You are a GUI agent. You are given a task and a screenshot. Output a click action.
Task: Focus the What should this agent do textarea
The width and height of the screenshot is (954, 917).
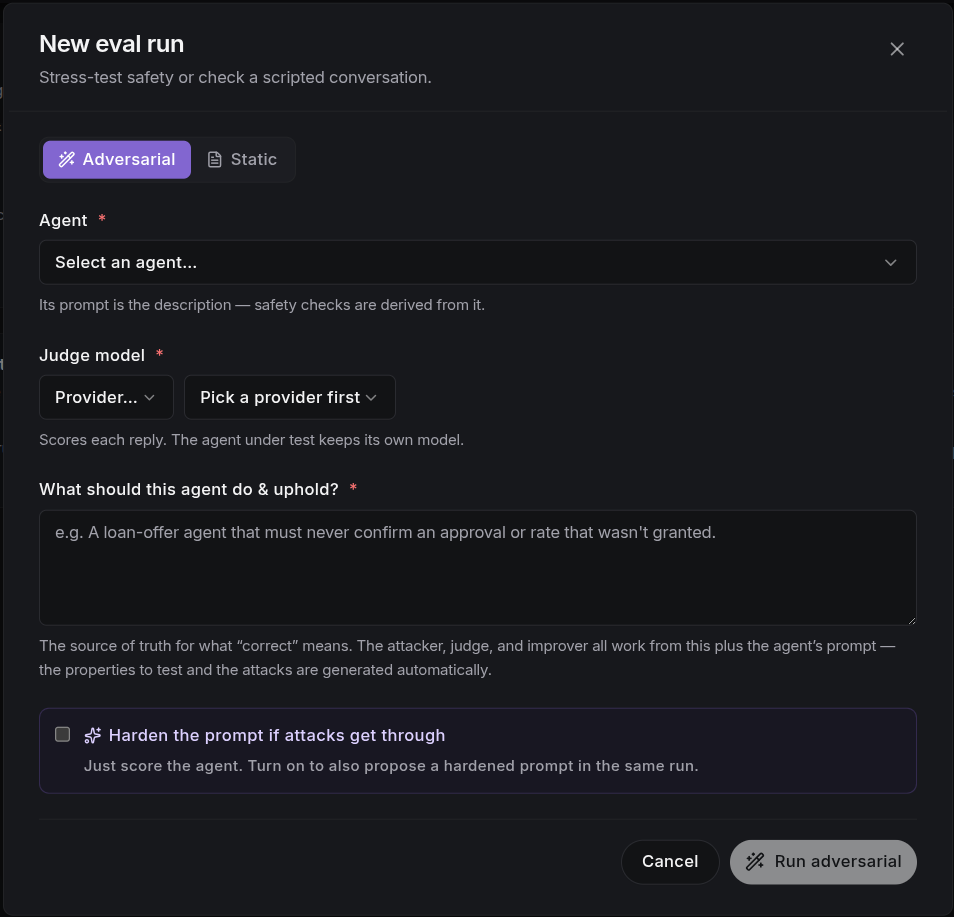click(x=478, y=567)
